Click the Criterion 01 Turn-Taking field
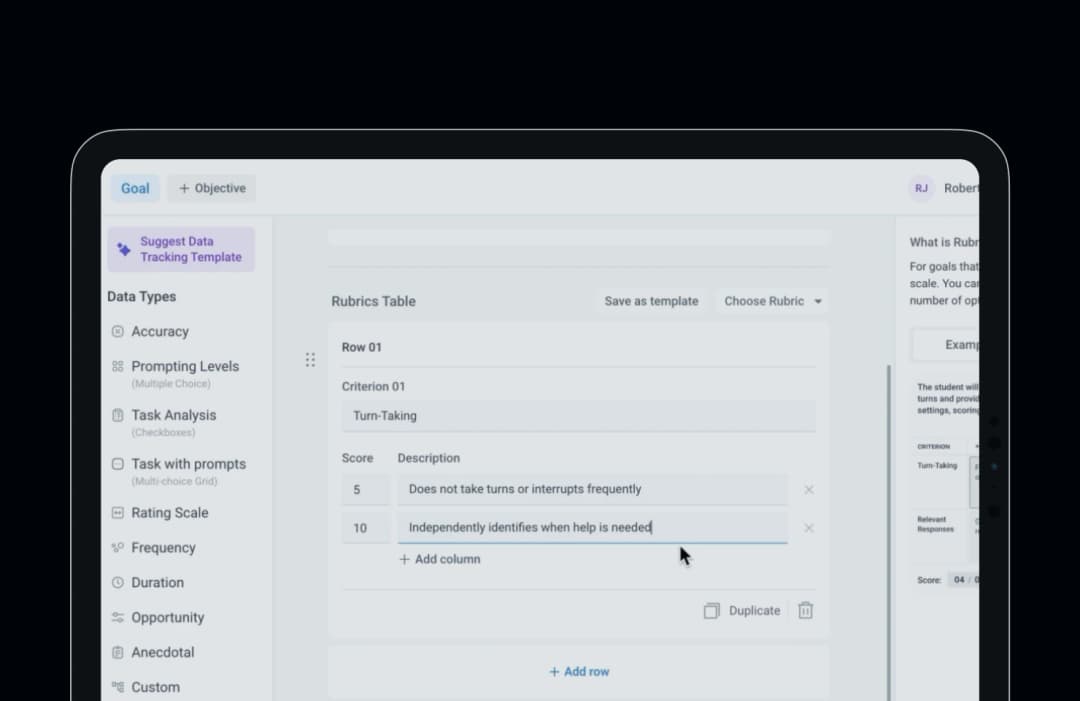Image resolution: width=1080 pixels, height=701 pixels. coord(579,416)
